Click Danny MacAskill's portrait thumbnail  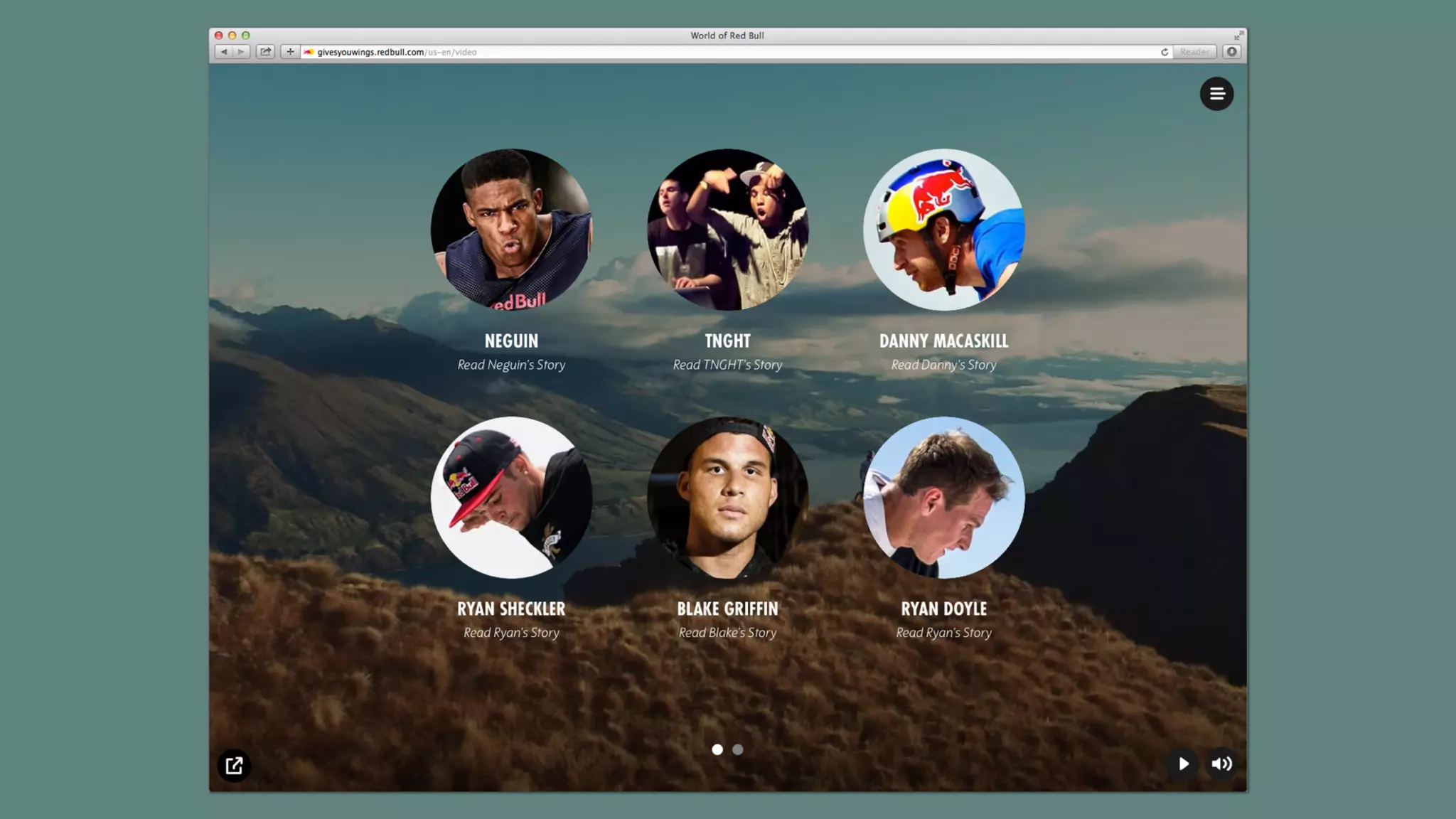(943, 230)
